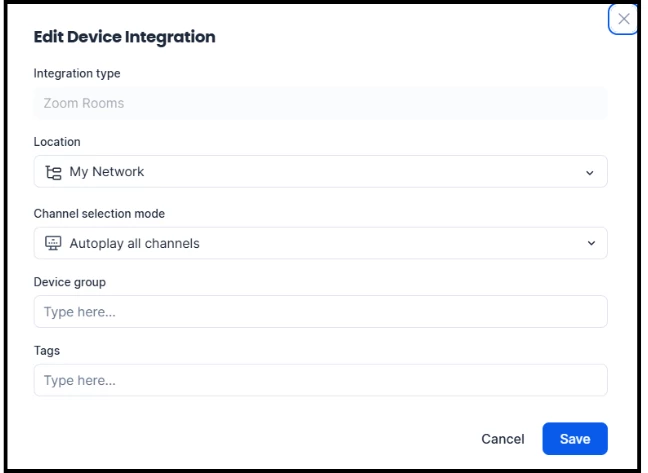648x473 pixels.
Task: Click the 'Tags' field label
Action: (x=47, y=351)
